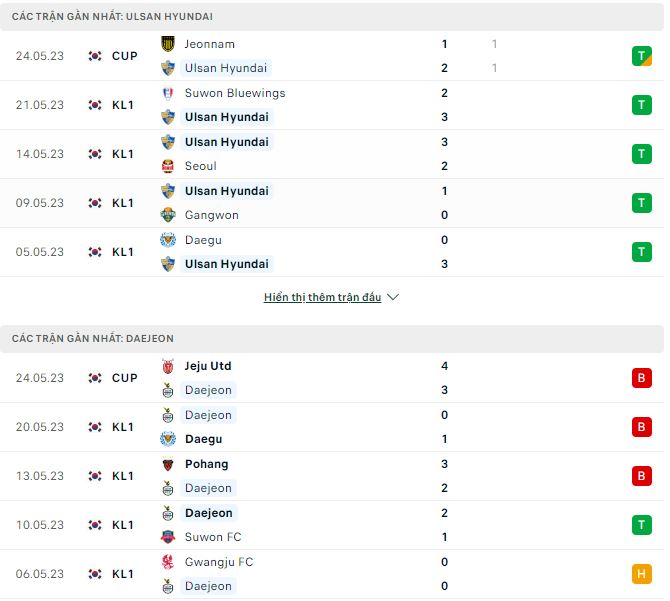Screen dimensions: 670x601
Task: Click the Seoul team crest icon
Action: pos(168,166)
